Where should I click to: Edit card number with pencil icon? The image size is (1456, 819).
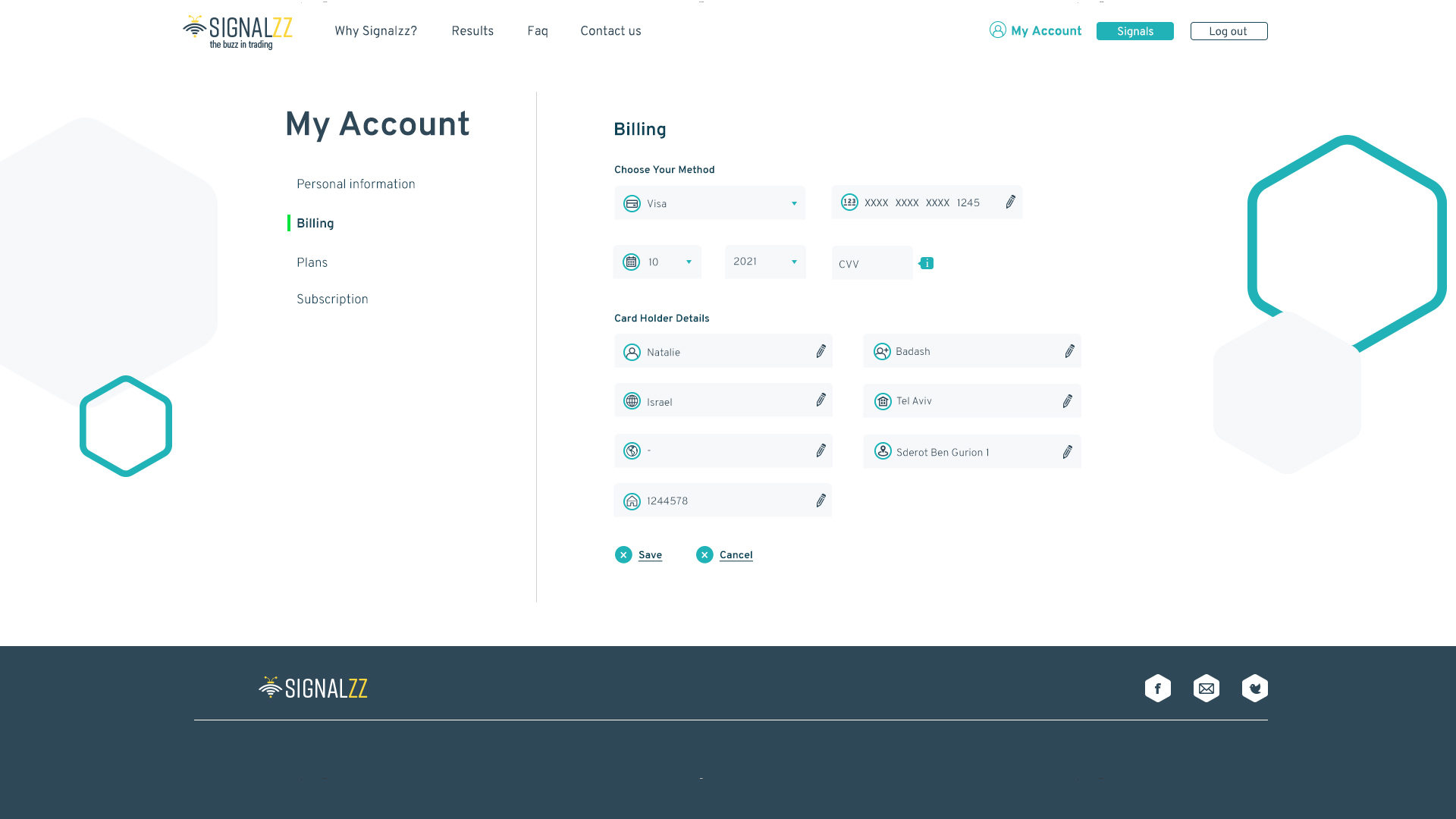coord(1010,202)
